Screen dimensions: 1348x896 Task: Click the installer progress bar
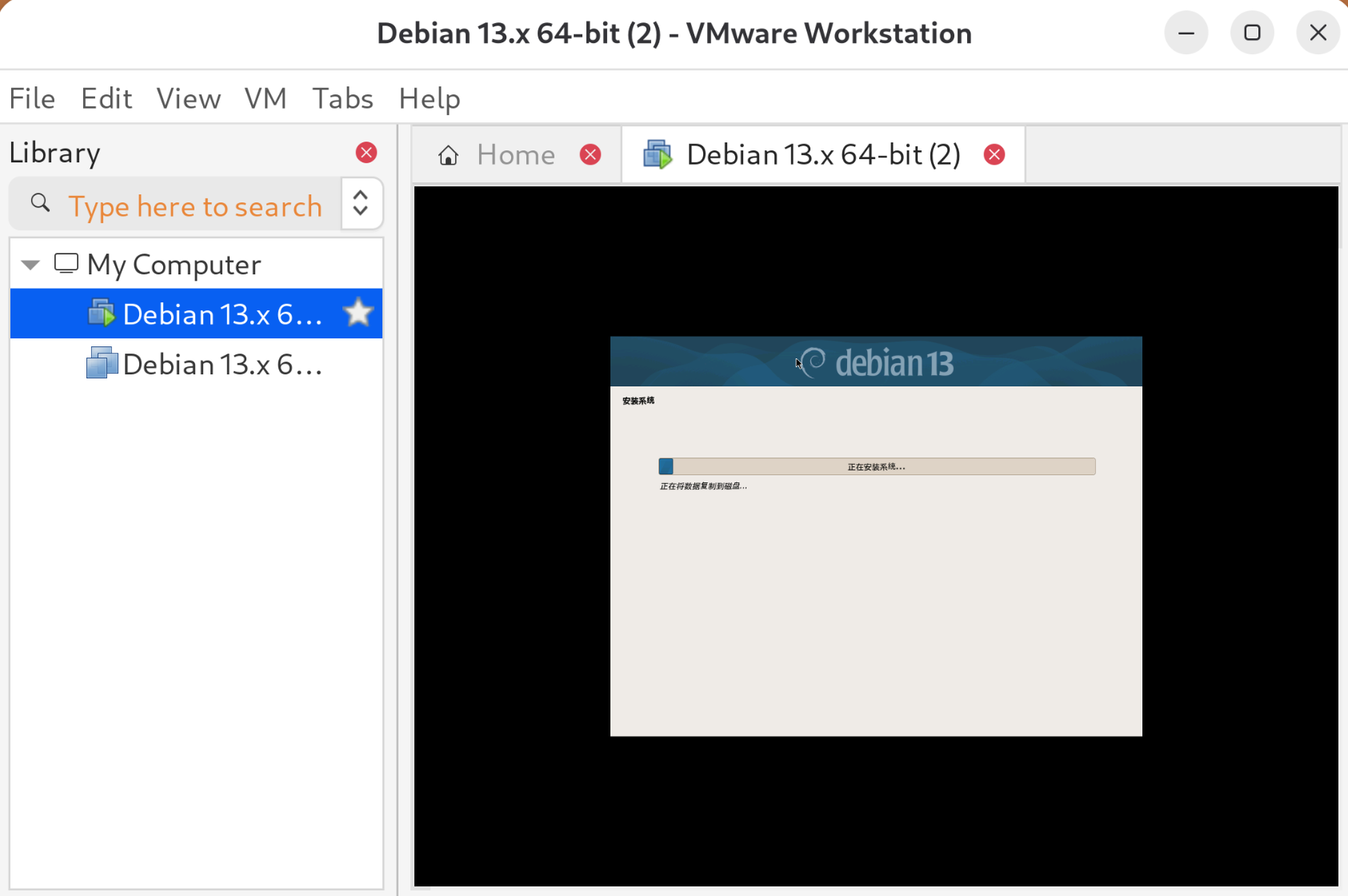(877, 466)
